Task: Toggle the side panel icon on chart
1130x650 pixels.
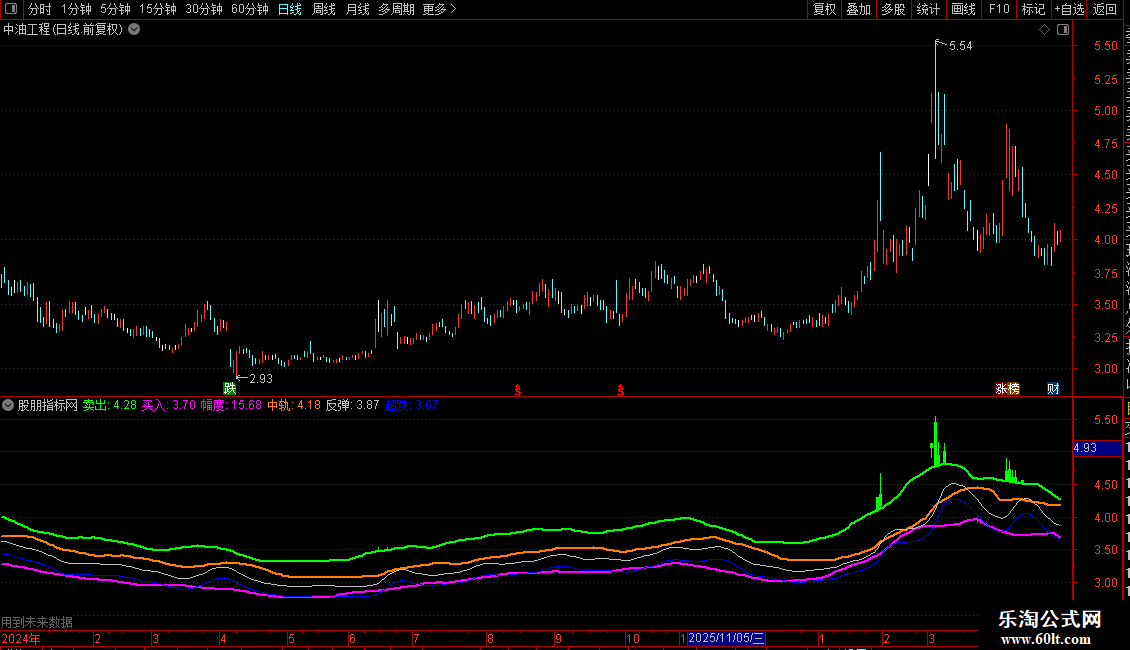Action: [1063, 30]
